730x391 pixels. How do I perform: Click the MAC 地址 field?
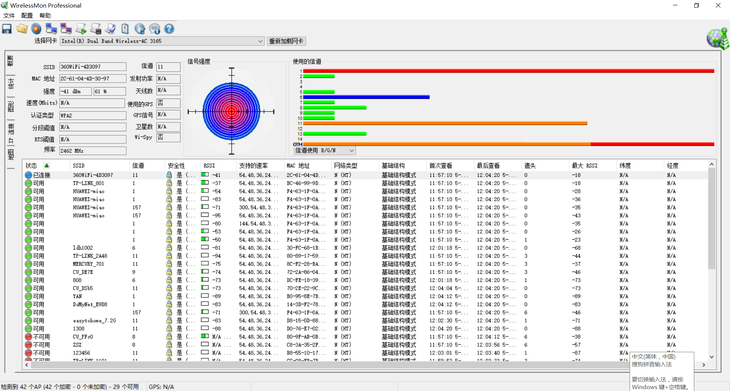click(93, 79)
